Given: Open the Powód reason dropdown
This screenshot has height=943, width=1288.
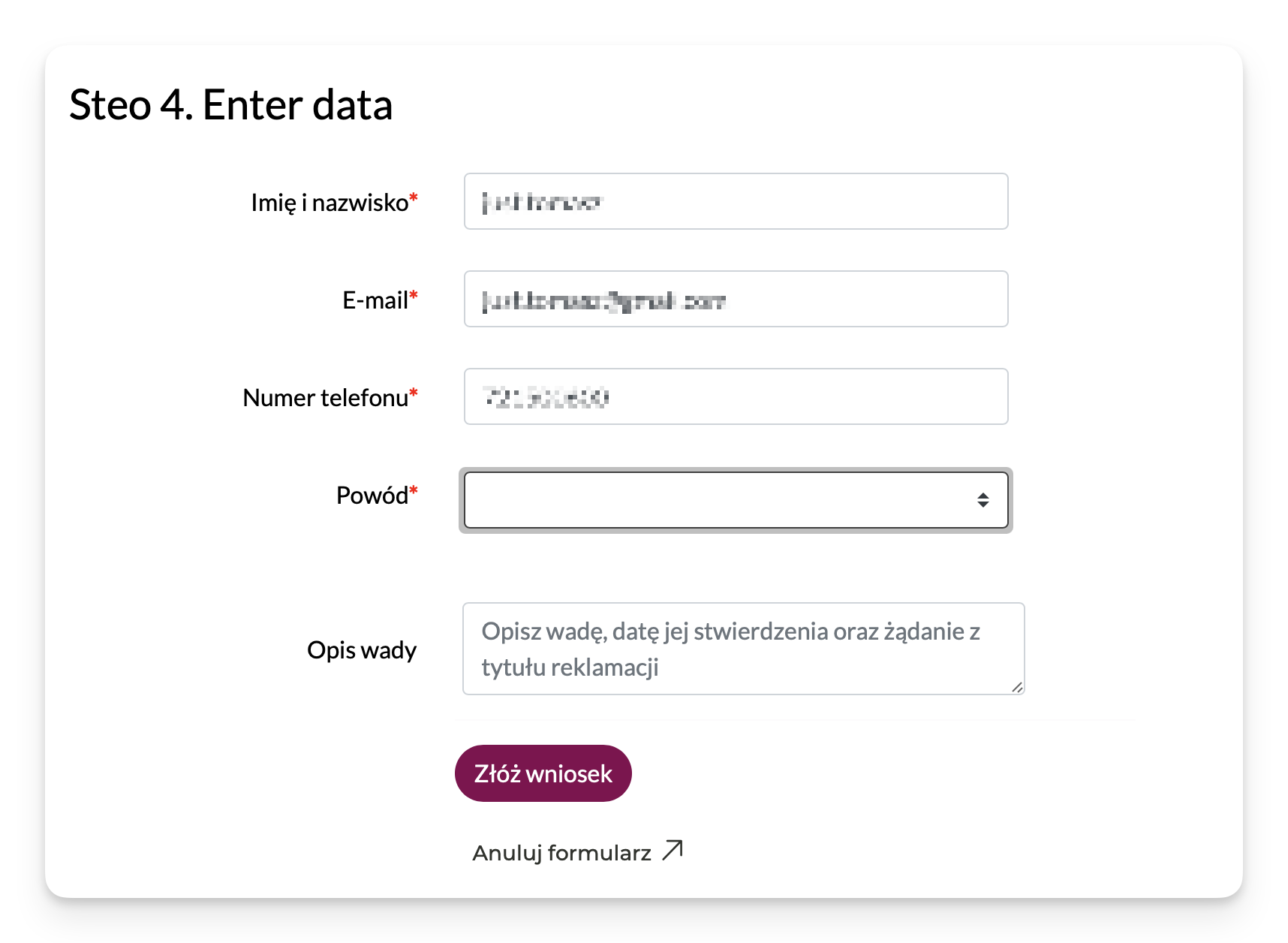Looking at the screenshot, I should [721, 500].
